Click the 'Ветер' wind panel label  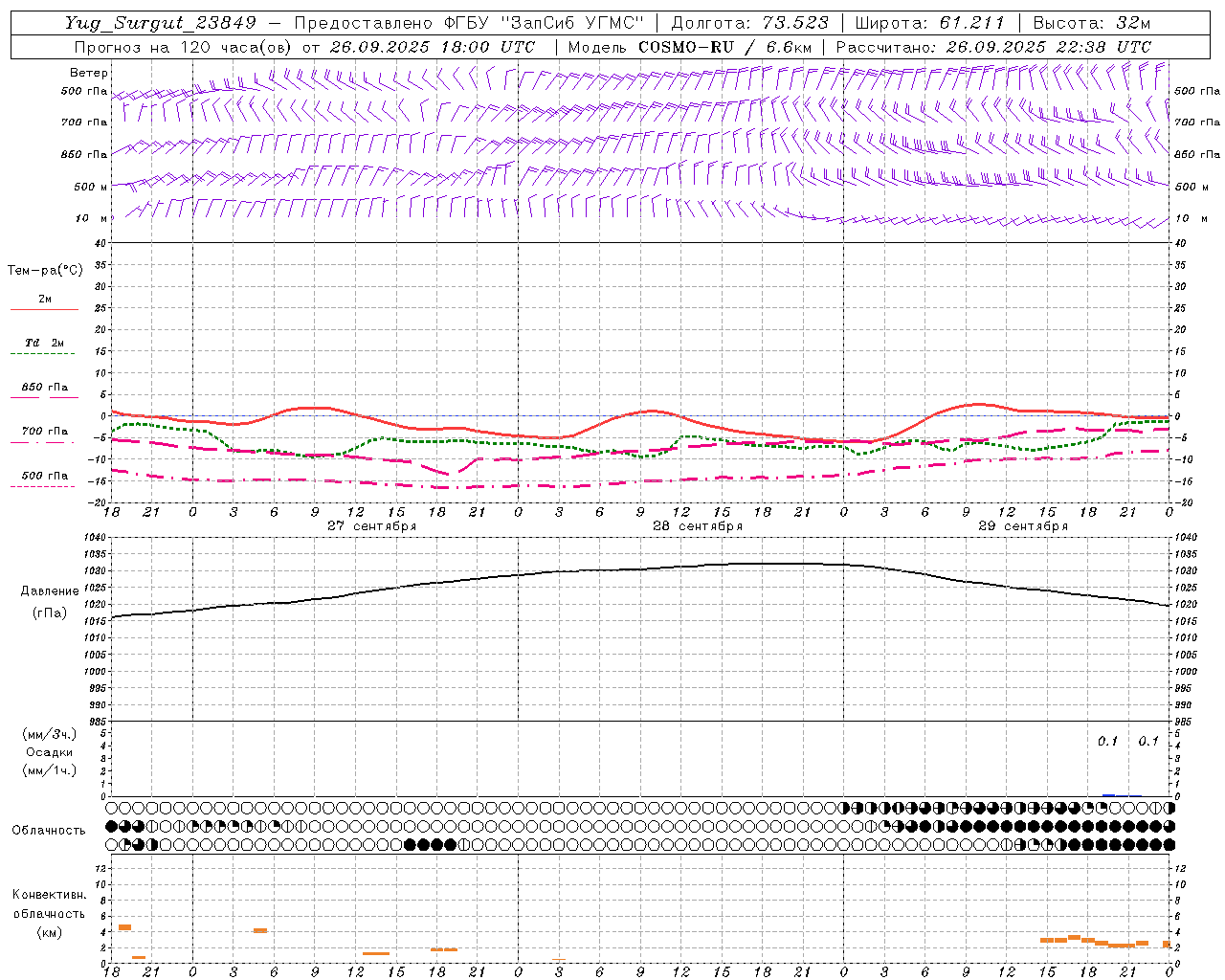[89, 73]
